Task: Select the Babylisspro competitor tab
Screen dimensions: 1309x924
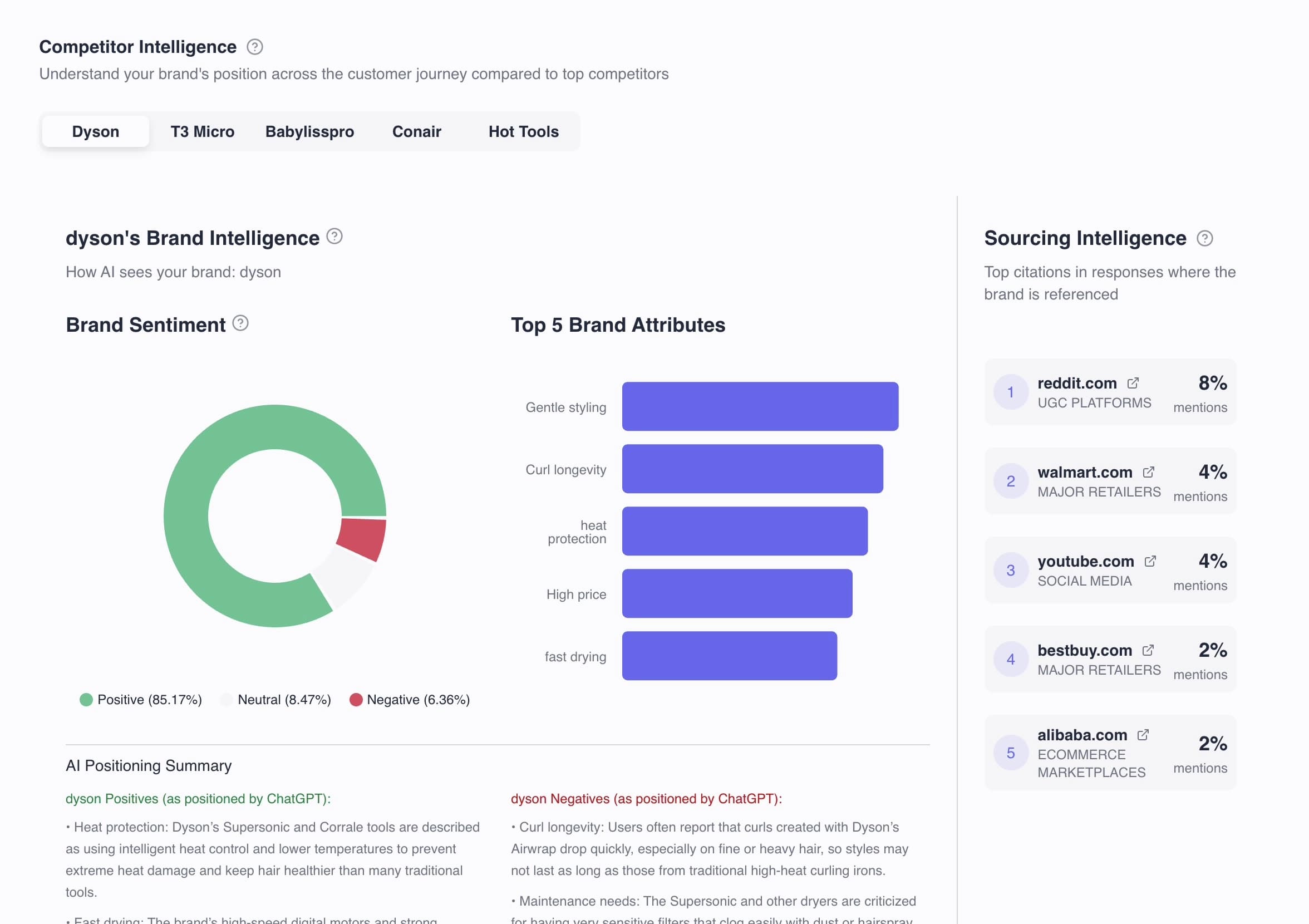Action: (309, 131)
